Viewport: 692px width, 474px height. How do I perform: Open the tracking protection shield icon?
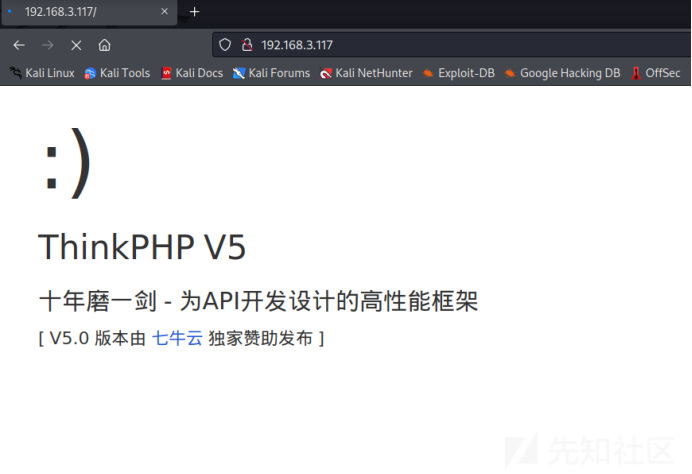click(x=225, y=45)
